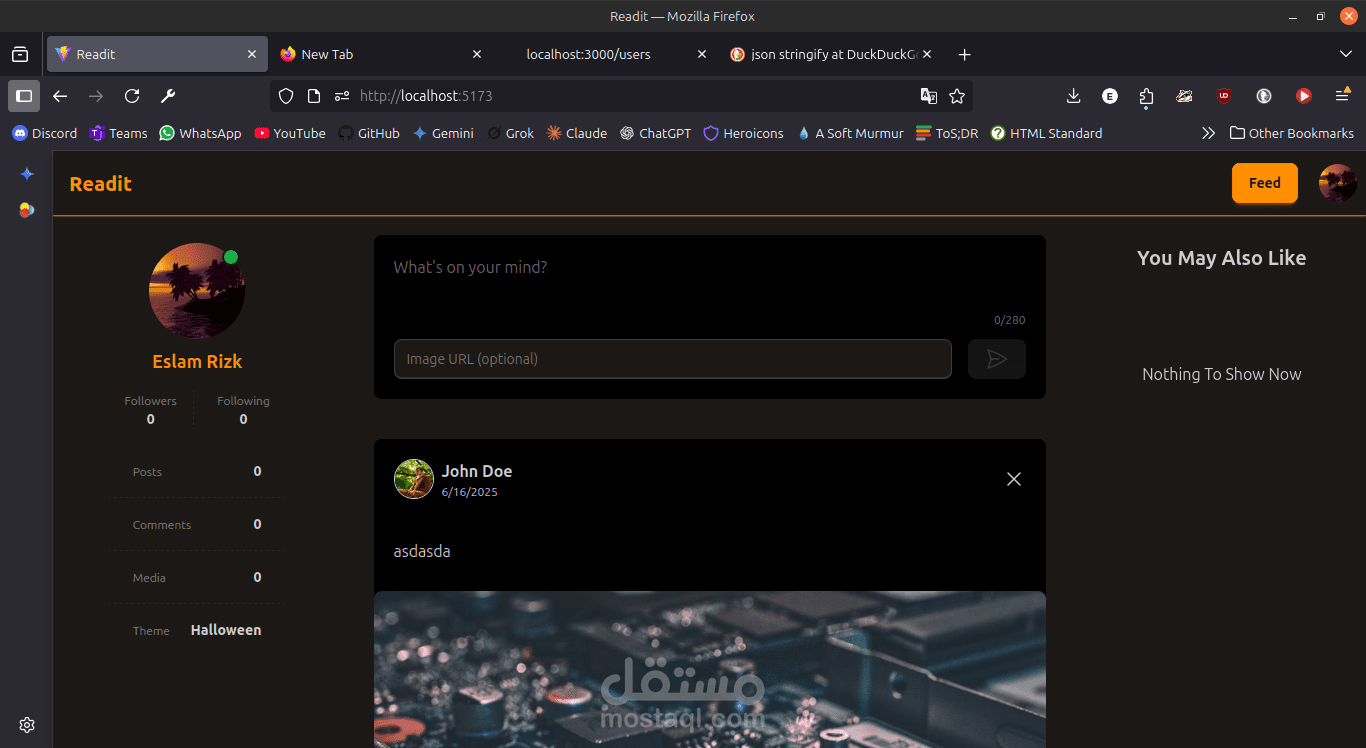Open the Claude bookmark
Screen dimensions: 1366x748
(x=577, y=133)
